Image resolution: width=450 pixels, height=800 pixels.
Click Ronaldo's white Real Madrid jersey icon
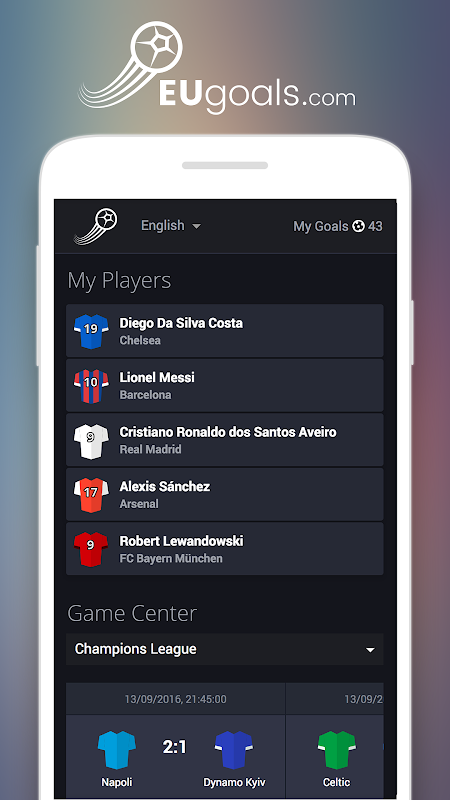click(x=91, y=441)
